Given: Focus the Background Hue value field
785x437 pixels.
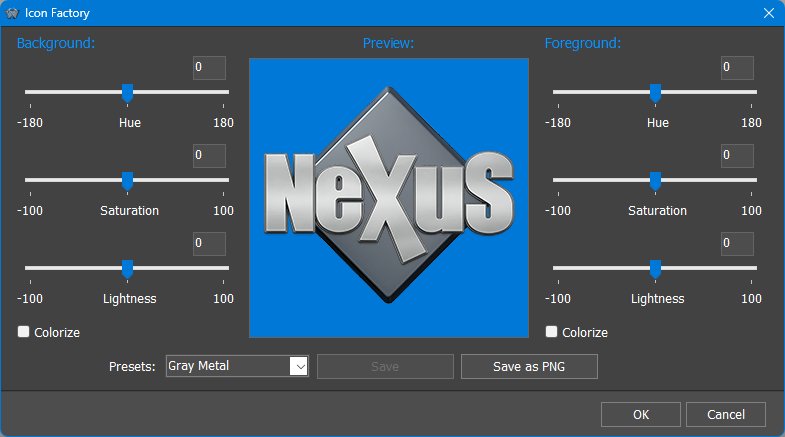Looking at the screenshot, I should pos(209,68).
